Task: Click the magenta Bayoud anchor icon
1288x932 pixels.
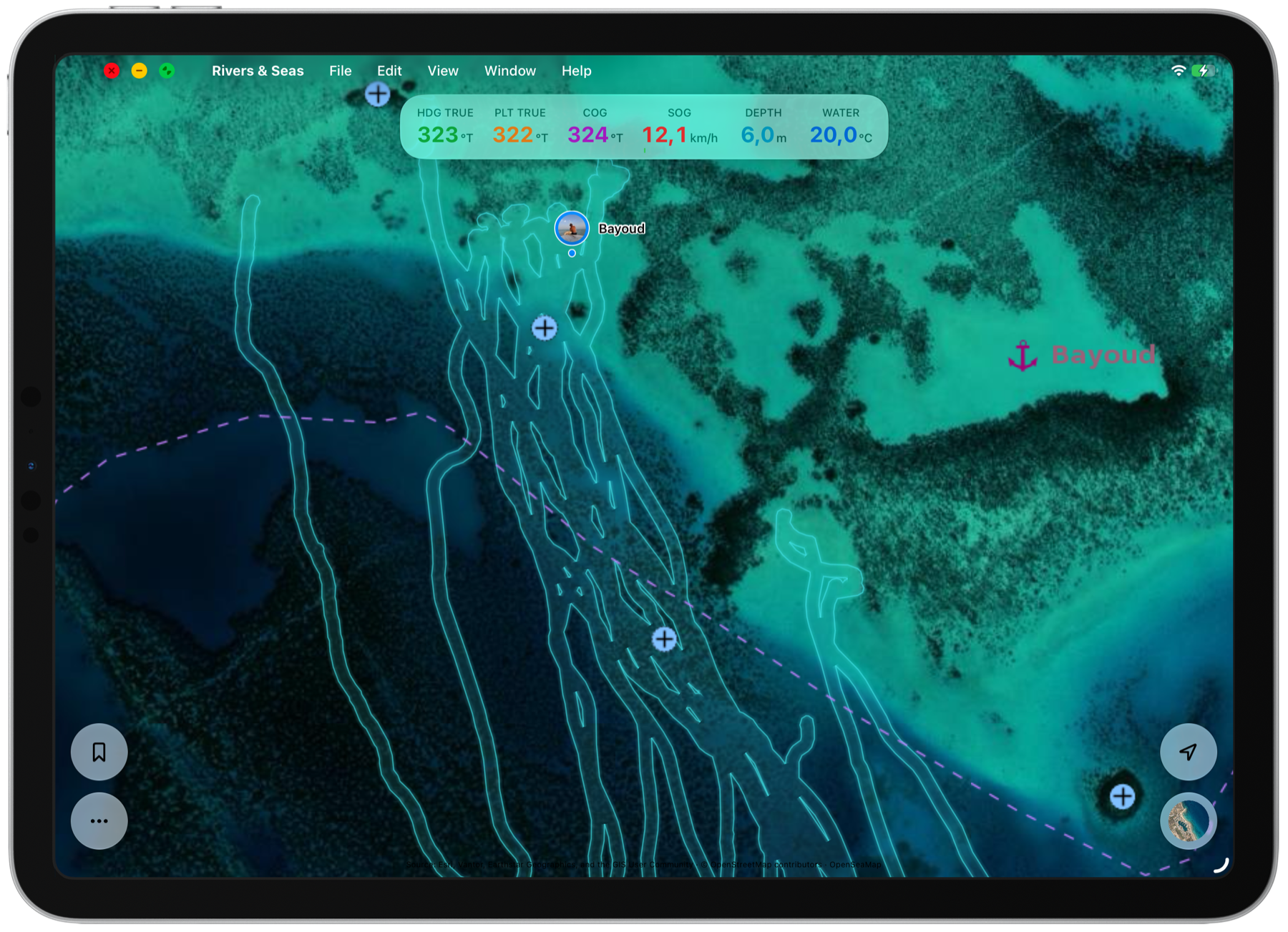Action: 1023,355
